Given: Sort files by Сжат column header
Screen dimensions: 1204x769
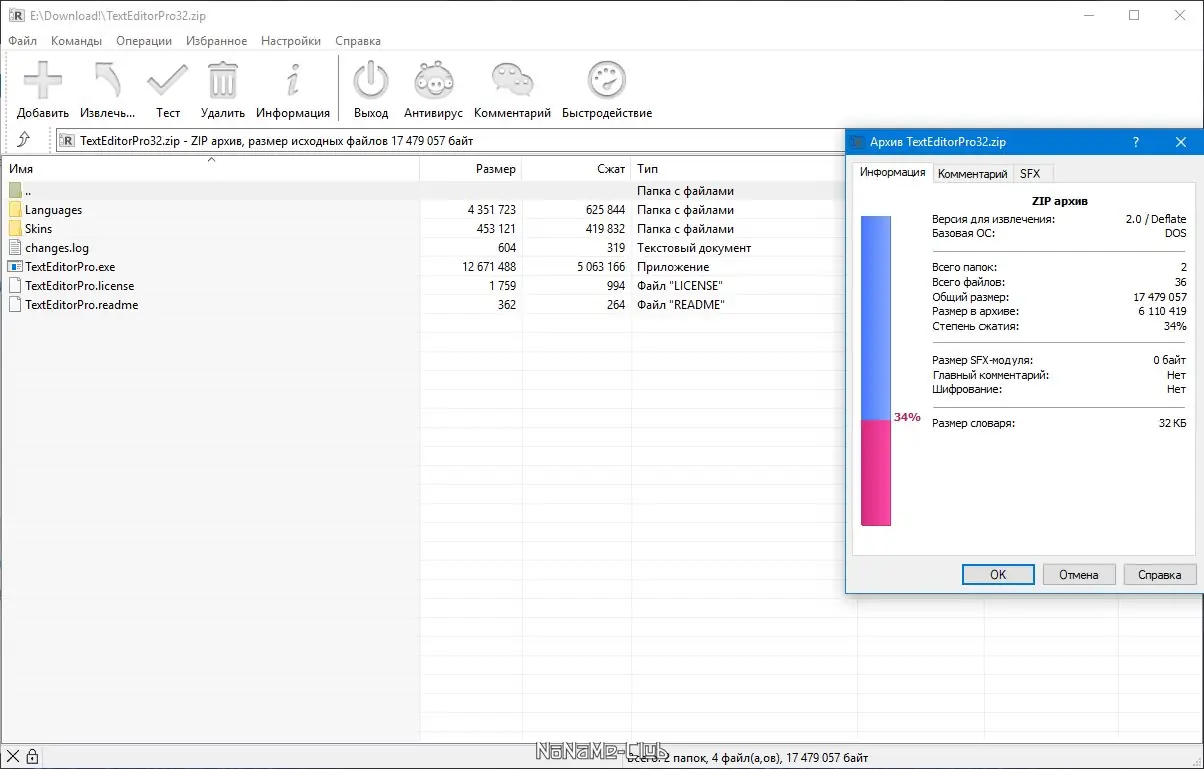Looking at the screenshot, I should point(576,169).
